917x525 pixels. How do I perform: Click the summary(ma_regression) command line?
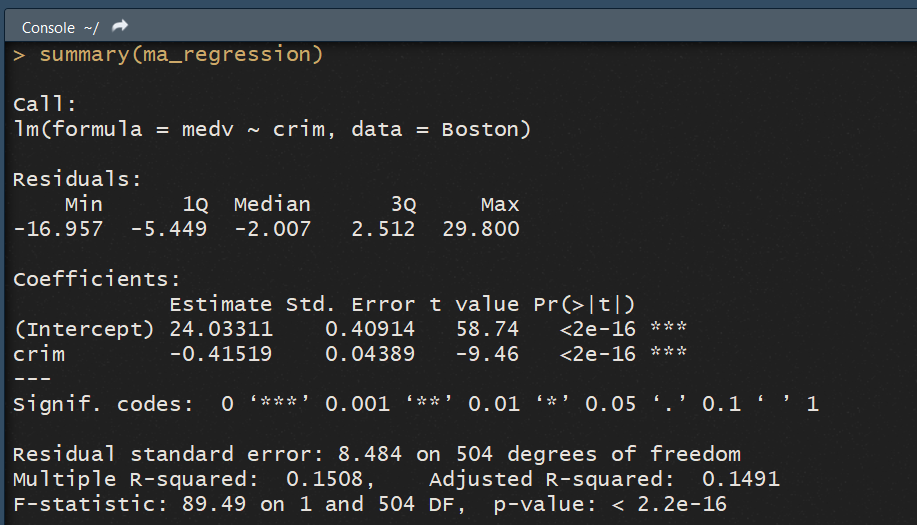click(x=181, y=55)
